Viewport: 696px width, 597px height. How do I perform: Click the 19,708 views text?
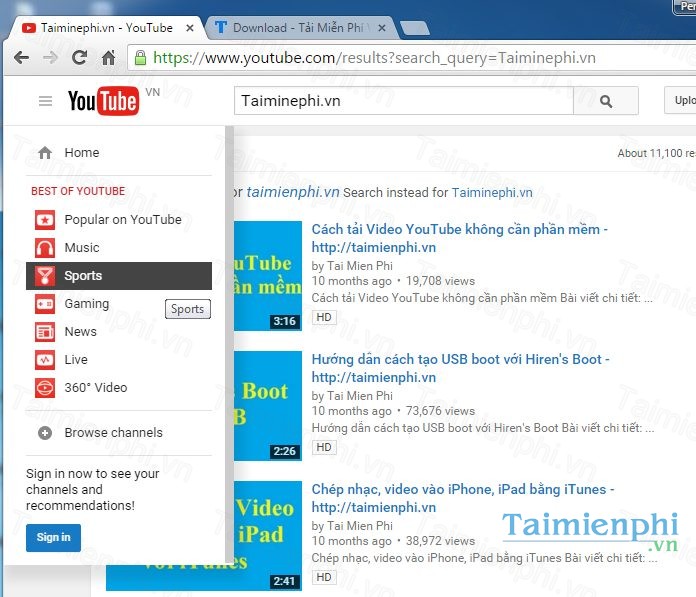tap(440, 281)
